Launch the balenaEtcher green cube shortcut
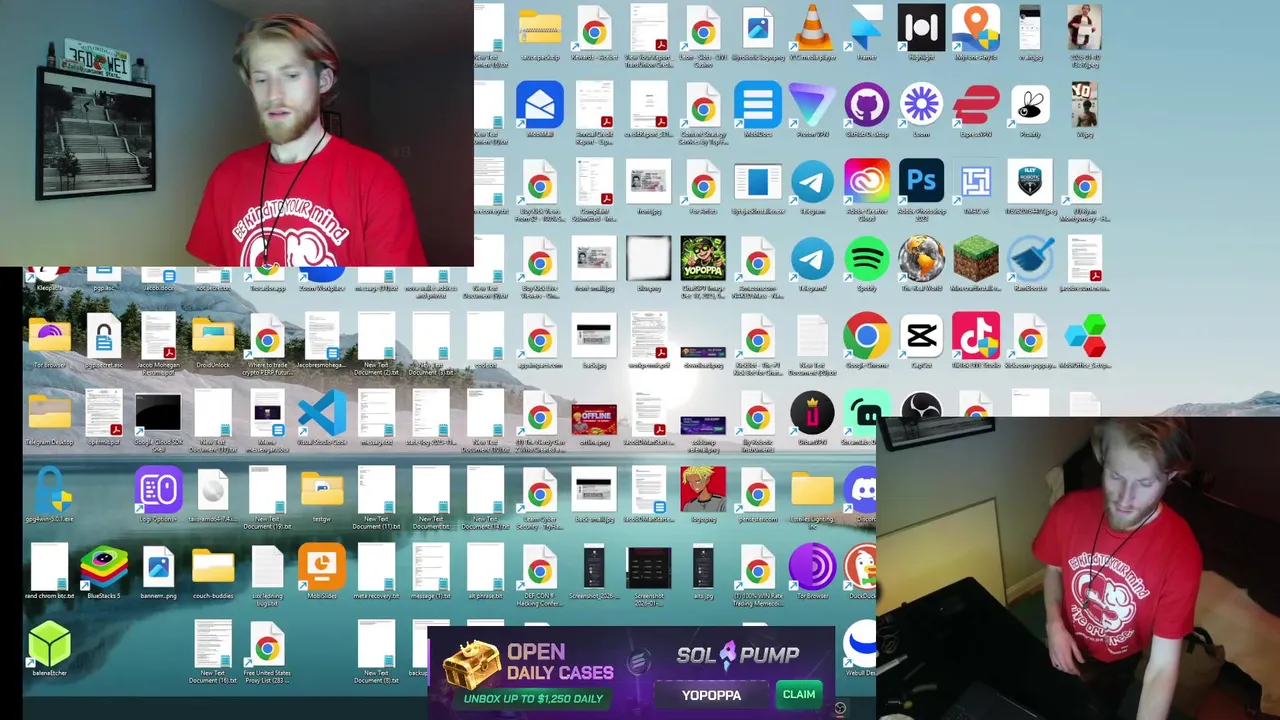Image resolution: width=1280 pixels, height=720 pixels. pyautogui.click(x=49, y=645)
